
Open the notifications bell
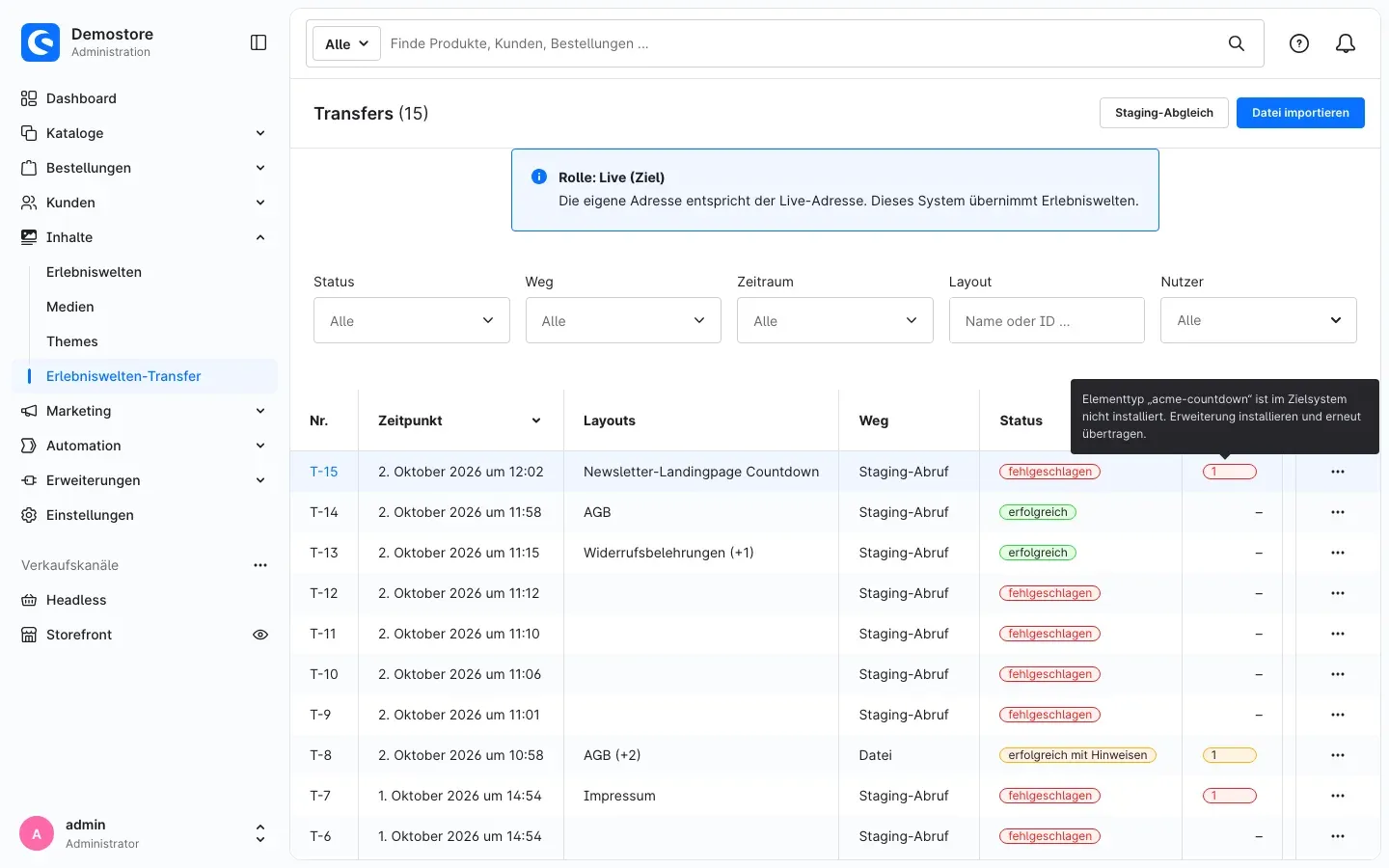click(x=1346, y=43)
